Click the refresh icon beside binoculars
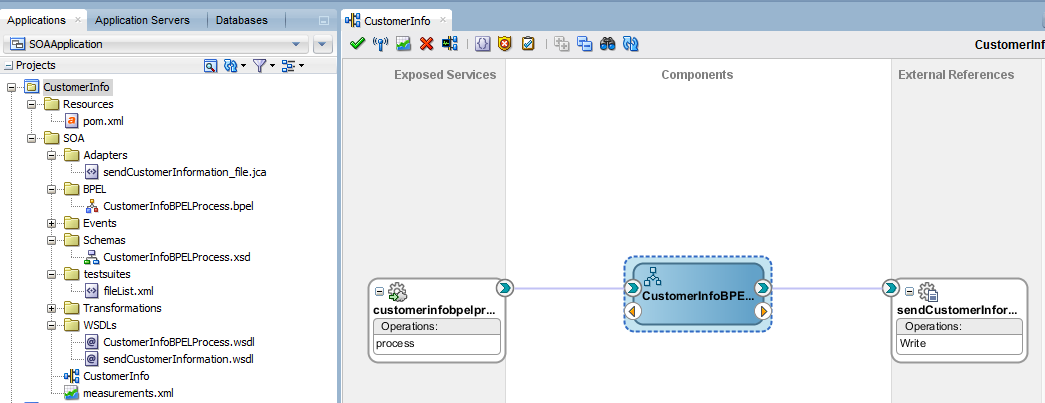 (630, 44)
